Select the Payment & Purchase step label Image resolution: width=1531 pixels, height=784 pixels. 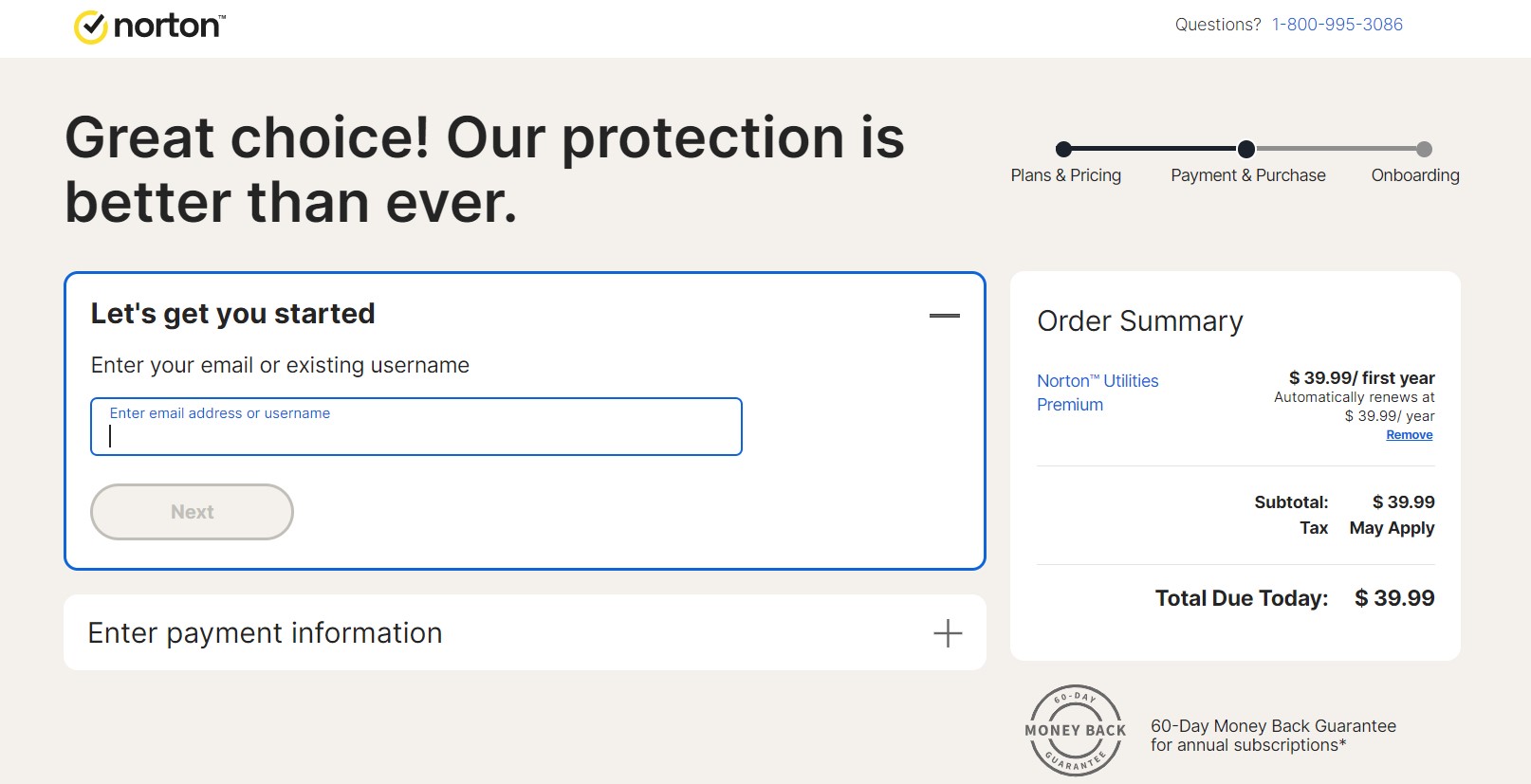[1247, 175]
